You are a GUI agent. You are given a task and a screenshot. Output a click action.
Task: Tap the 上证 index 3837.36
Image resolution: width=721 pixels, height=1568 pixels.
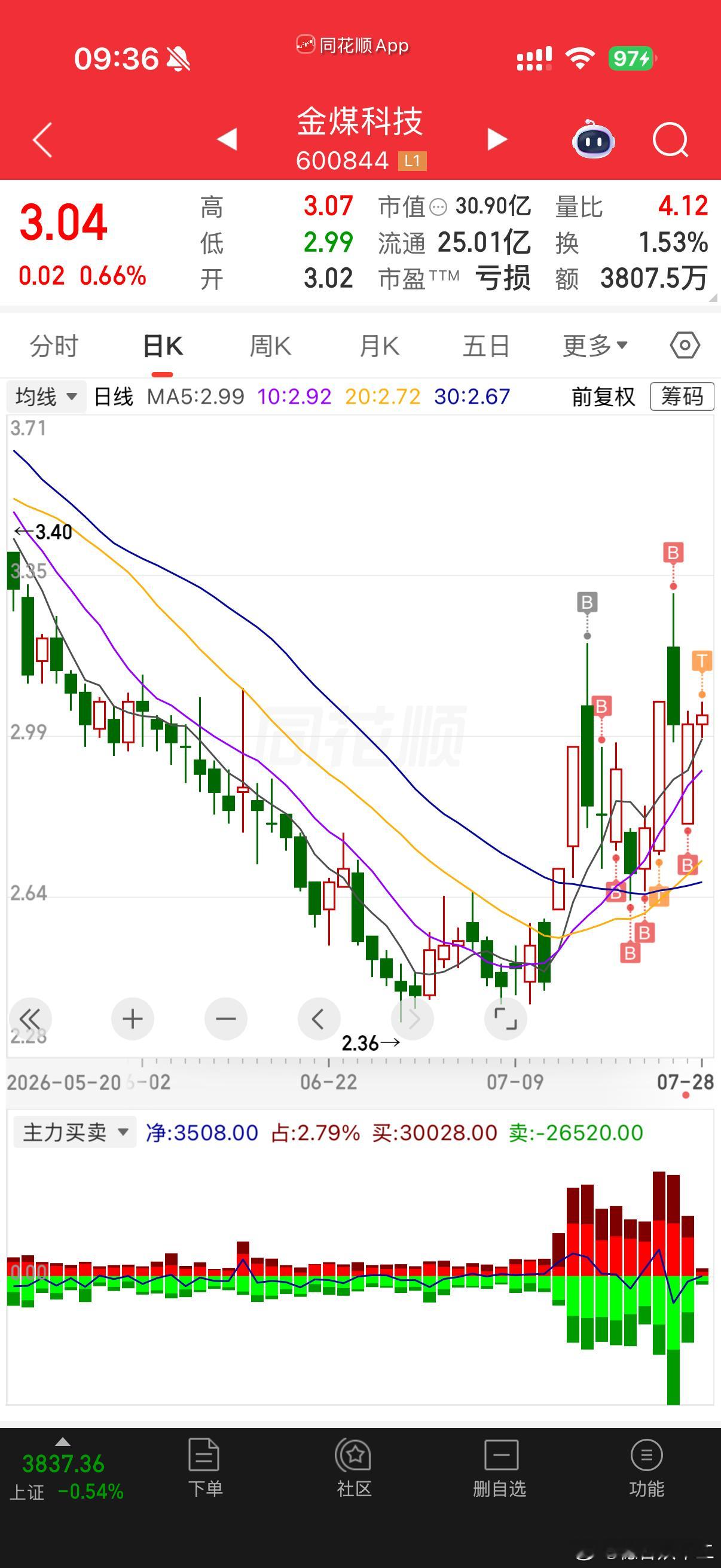(x=63, y=1464)
